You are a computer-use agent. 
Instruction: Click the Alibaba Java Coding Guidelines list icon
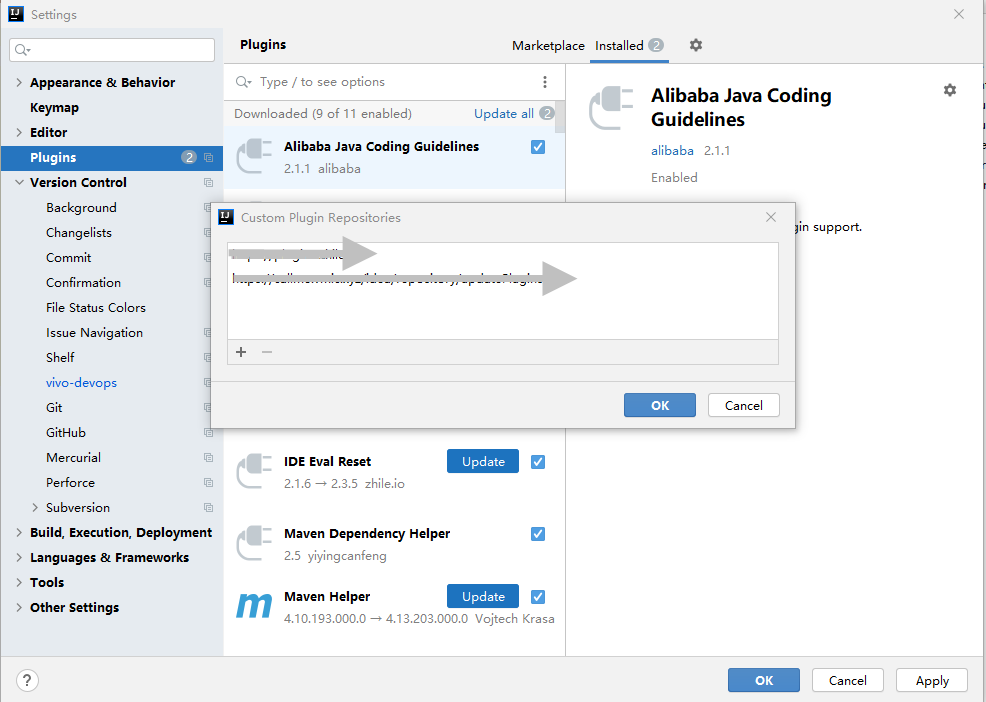(x=254, y=156)
